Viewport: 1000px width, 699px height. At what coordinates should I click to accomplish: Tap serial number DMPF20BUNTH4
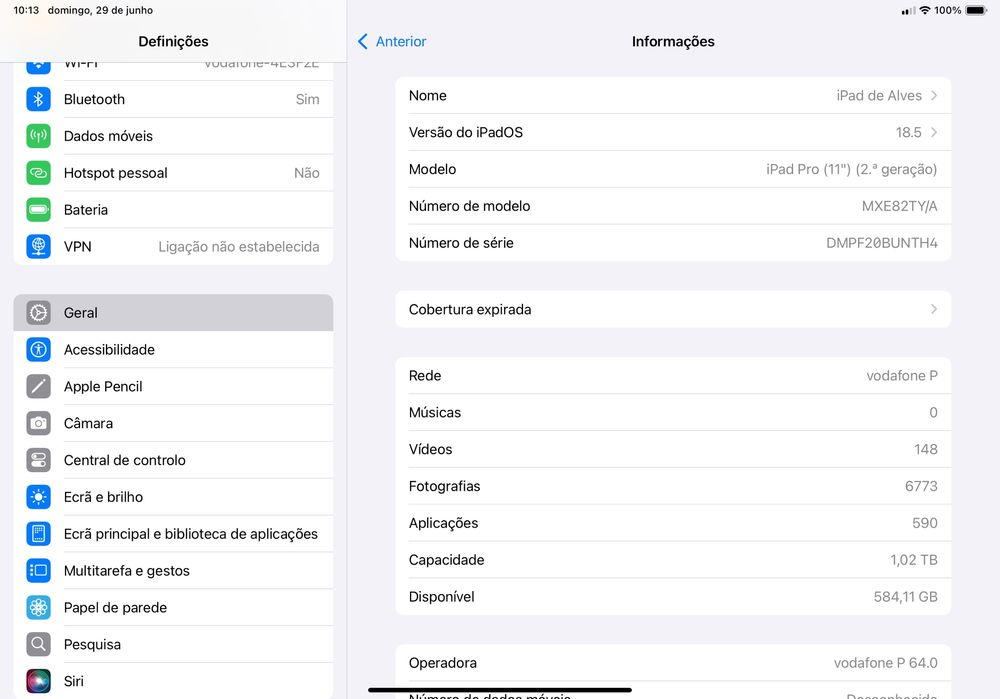click(881, 243)
